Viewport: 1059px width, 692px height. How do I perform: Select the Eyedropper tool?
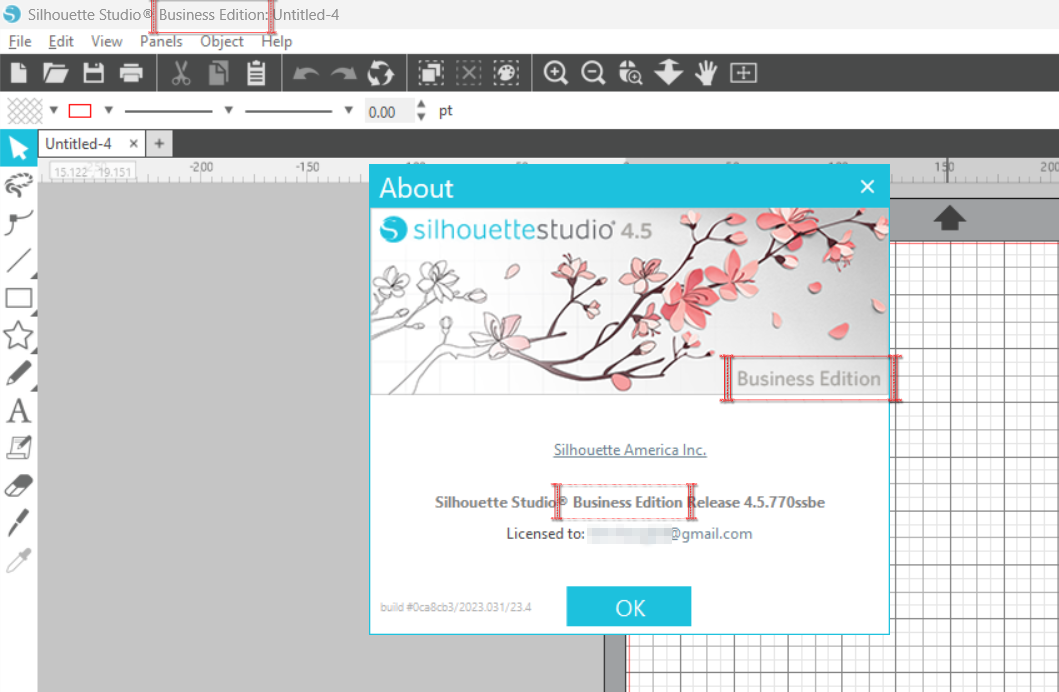coord(18,560)
